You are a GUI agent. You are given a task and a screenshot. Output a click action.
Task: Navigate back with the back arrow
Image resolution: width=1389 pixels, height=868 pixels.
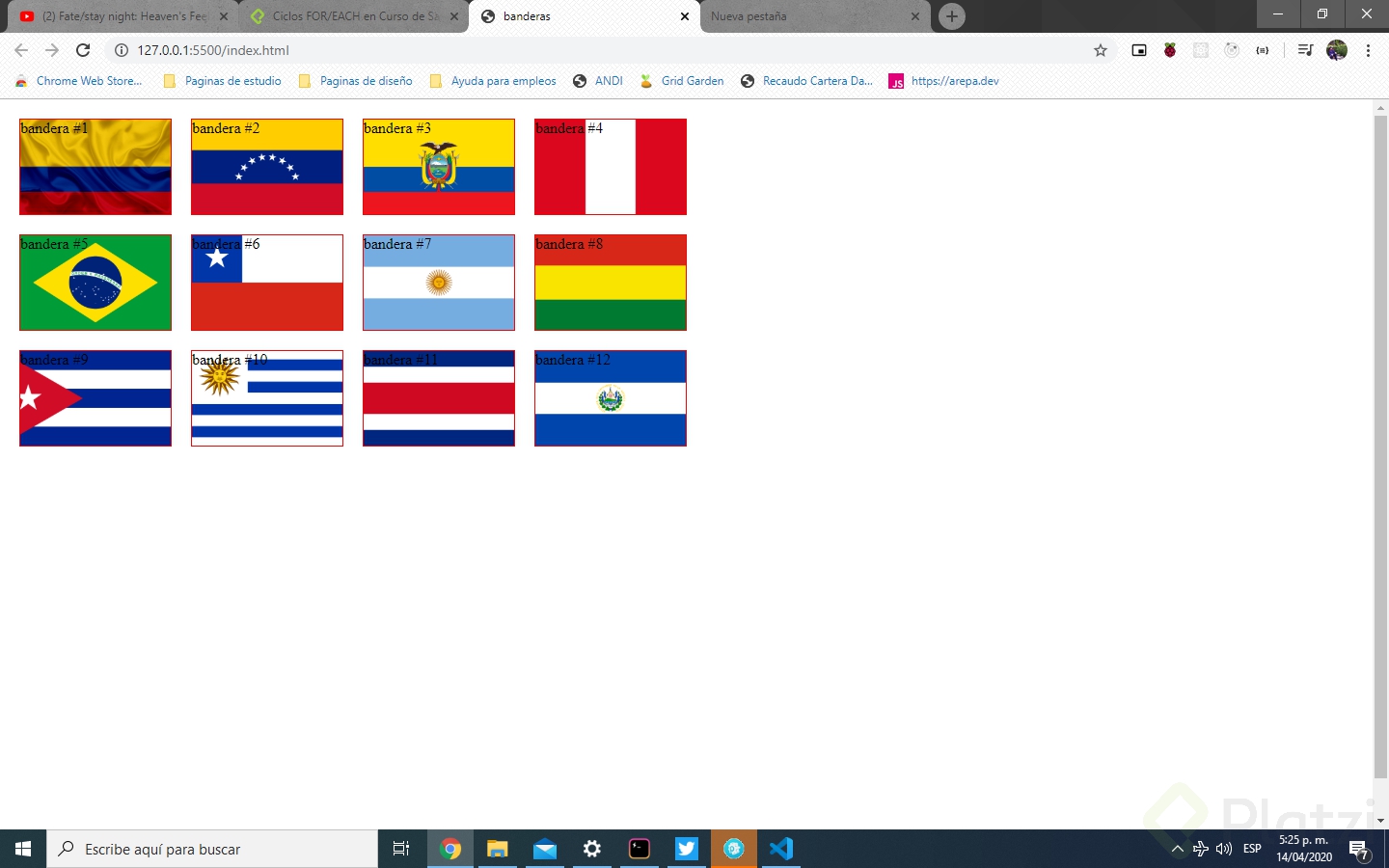[x=19, y=49]
